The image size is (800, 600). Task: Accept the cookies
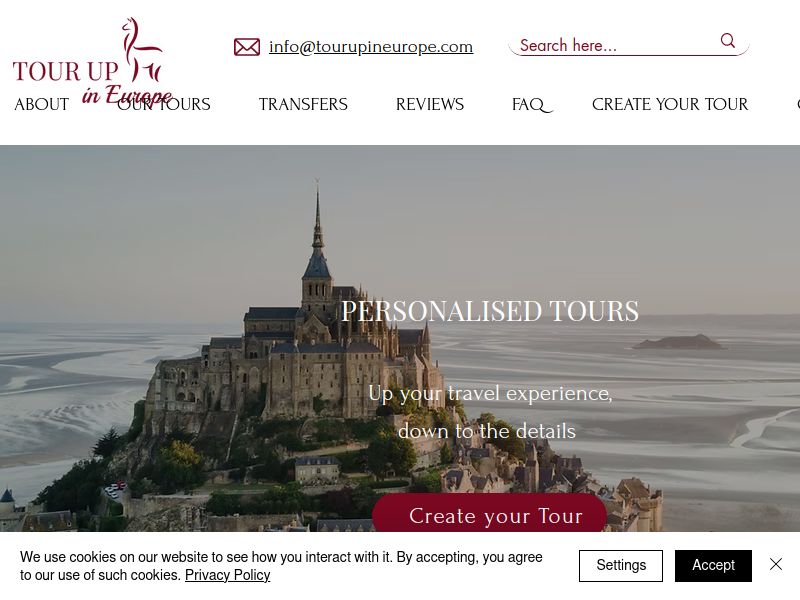coord(713,565)
